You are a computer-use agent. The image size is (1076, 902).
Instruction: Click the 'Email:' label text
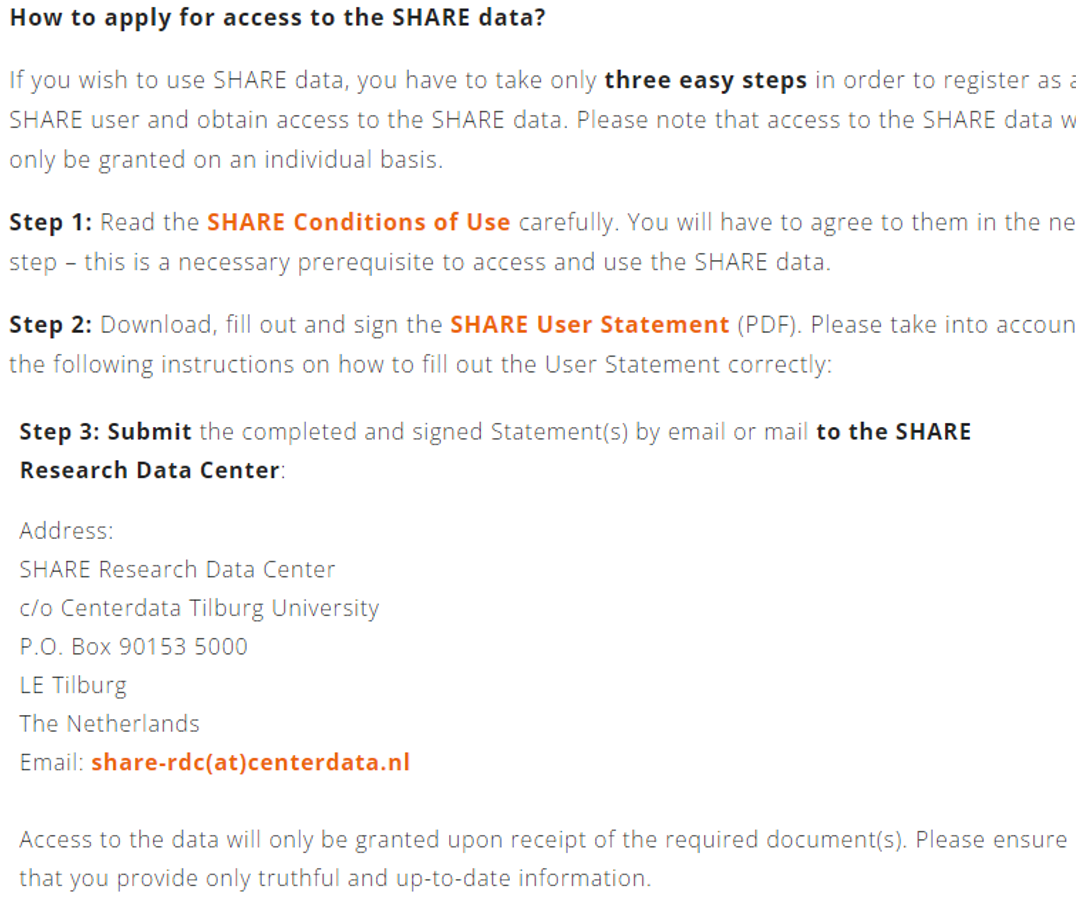51,763
